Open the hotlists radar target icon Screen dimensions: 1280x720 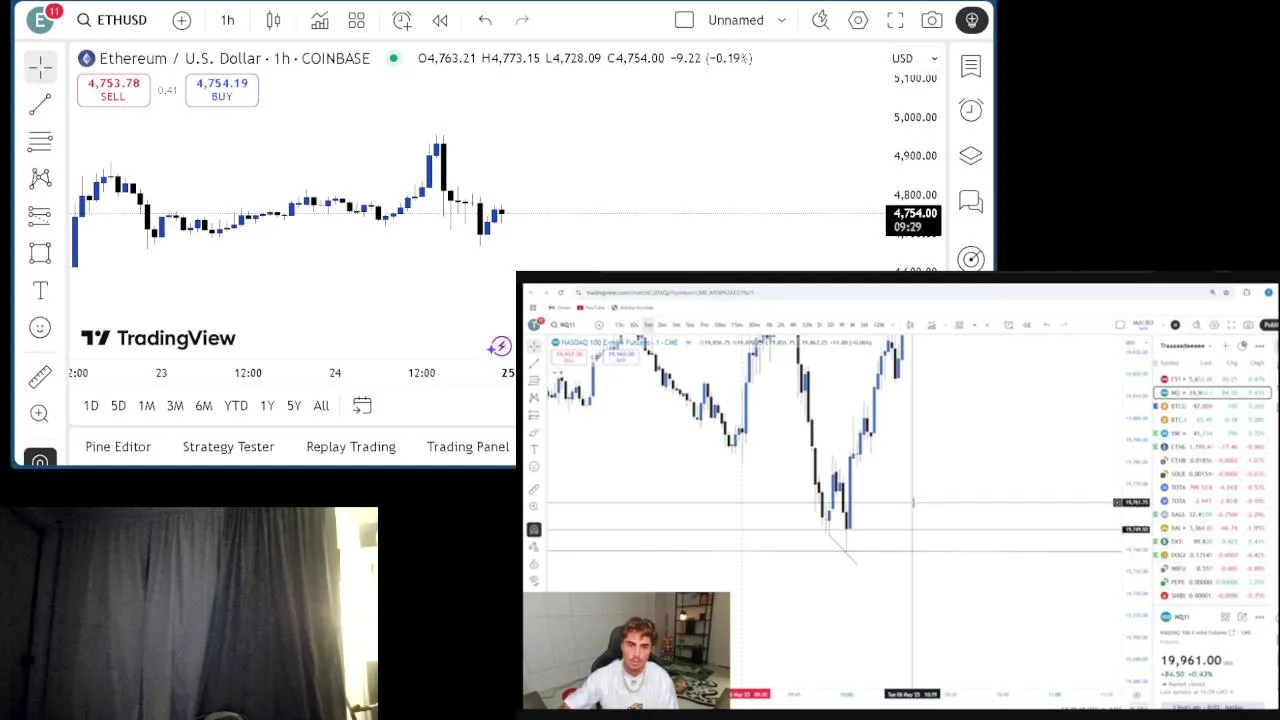click(971, 259)
